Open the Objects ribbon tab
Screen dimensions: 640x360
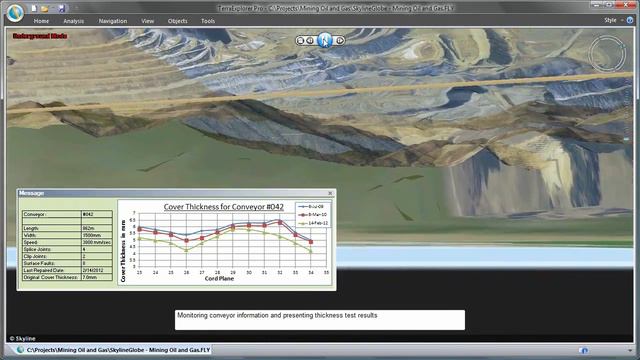click(178, 21)
